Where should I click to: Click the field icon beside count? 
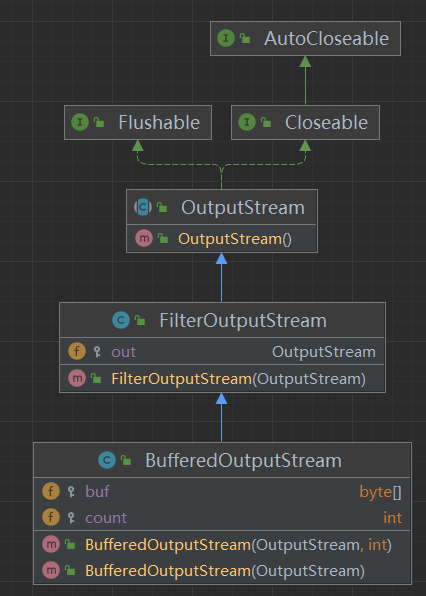point(51,517)
